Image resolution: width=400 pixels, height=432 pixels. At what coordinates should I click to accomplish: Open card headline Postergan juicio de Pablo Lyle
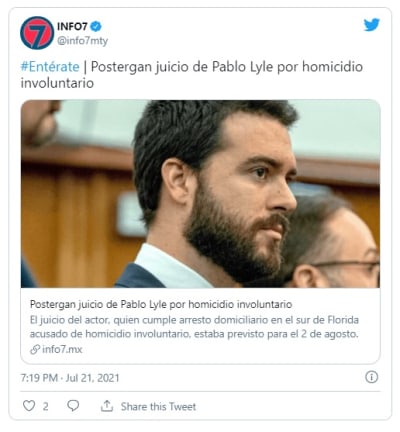[161, 304]
